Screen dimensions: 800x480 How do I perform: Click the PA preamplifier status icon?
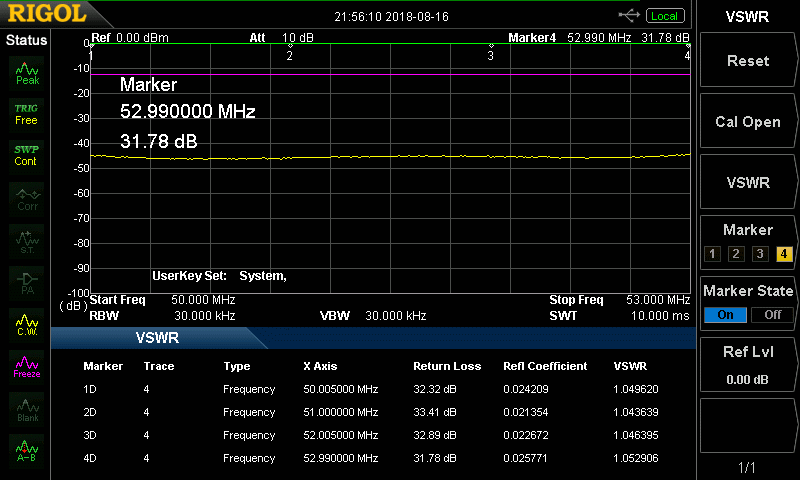coord(27,282)
